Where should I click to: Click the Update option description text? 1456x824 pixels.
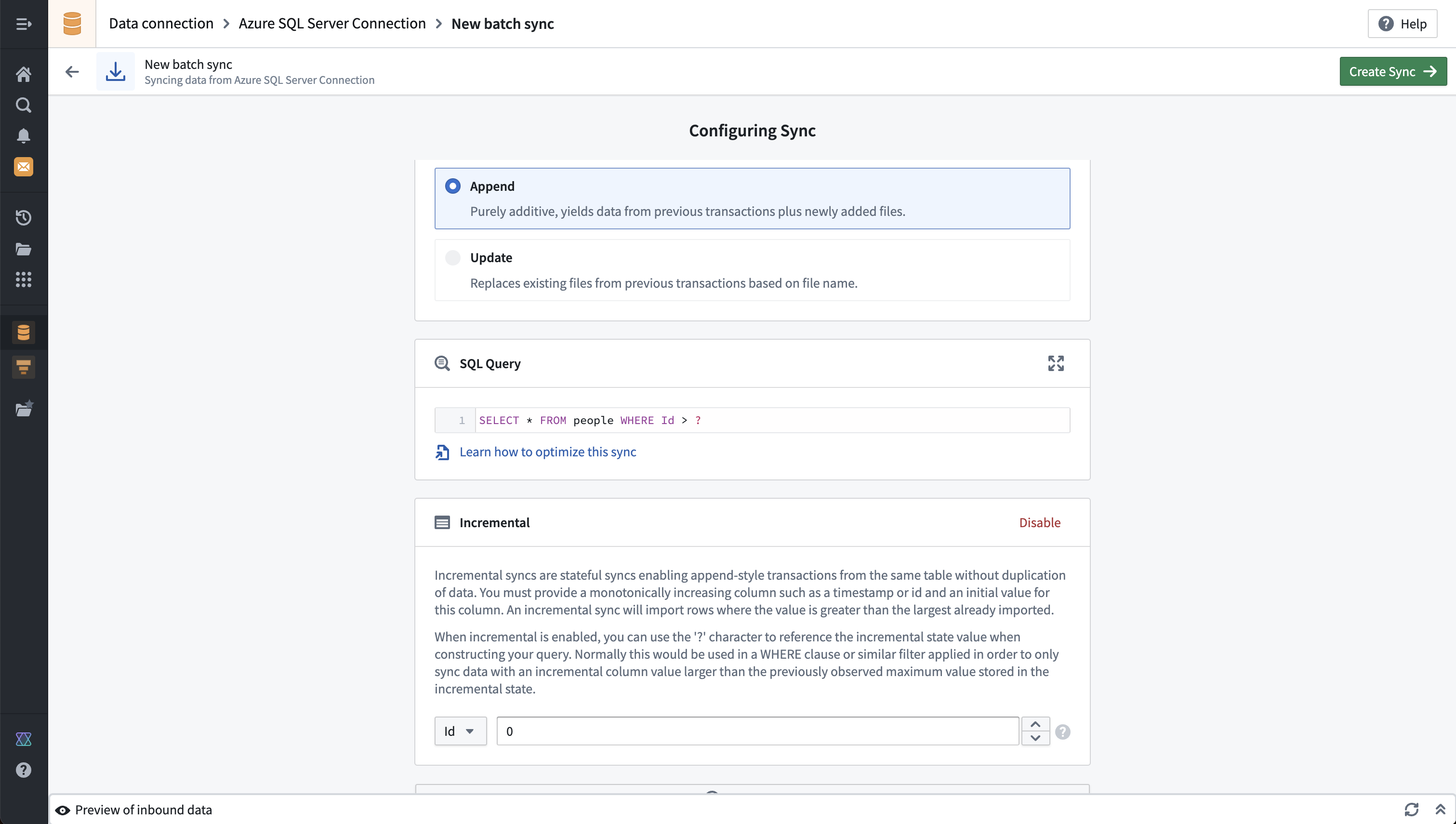(663, 283)
